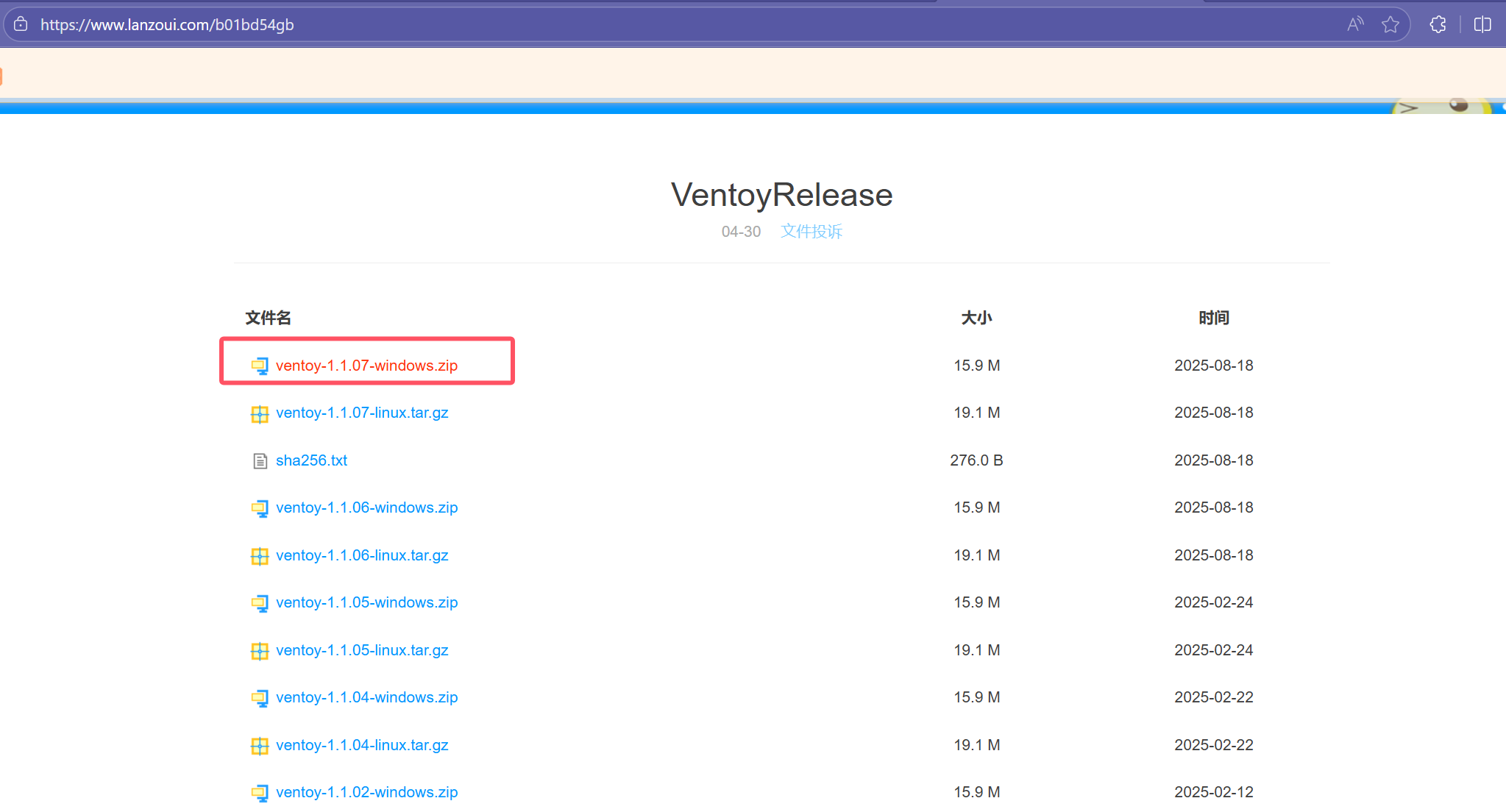Click the site info lock icon
The width and height of the screenshot is (1506, 812).
pos(21,24)
